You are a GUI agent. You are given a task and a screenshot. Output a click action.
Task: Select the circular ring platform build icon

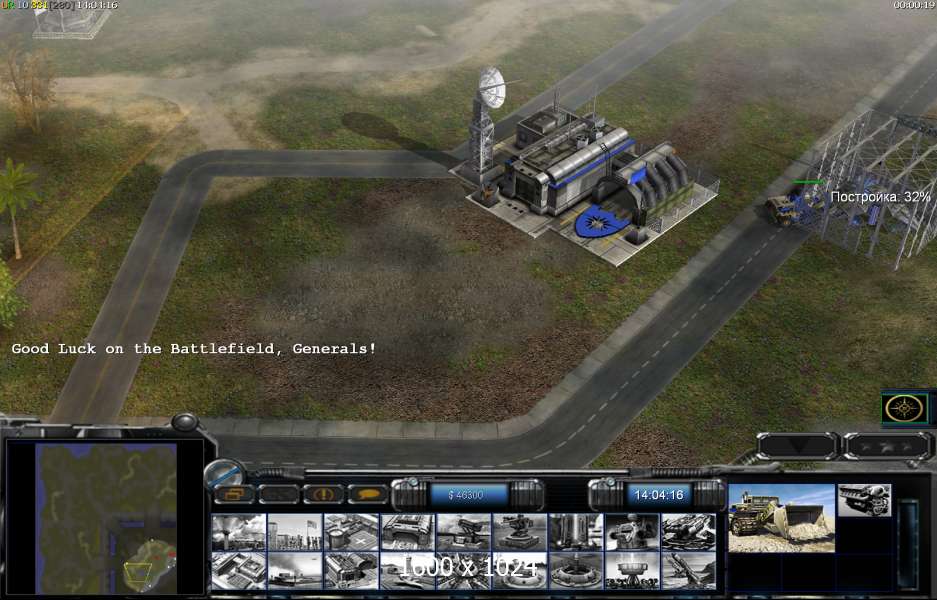click(x=576, y=571)
